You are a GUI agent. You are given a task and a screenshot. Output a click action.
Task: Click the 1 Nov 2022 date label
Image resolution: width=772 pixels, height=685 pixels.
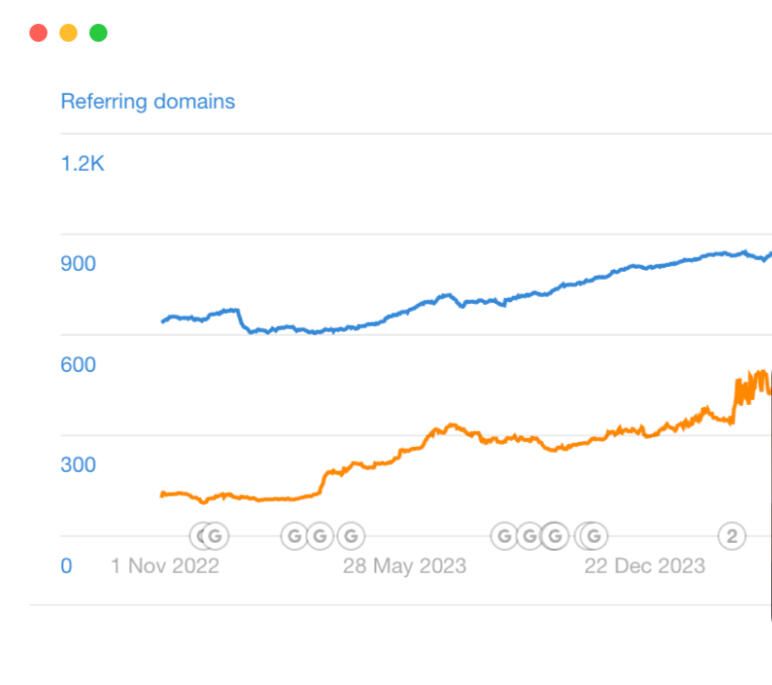point(165,566)
